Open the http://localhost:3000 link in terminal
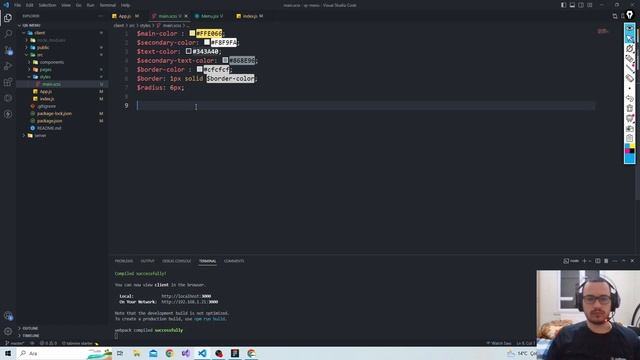This screenshot has height=360, width=640. [x=186, y=296]
